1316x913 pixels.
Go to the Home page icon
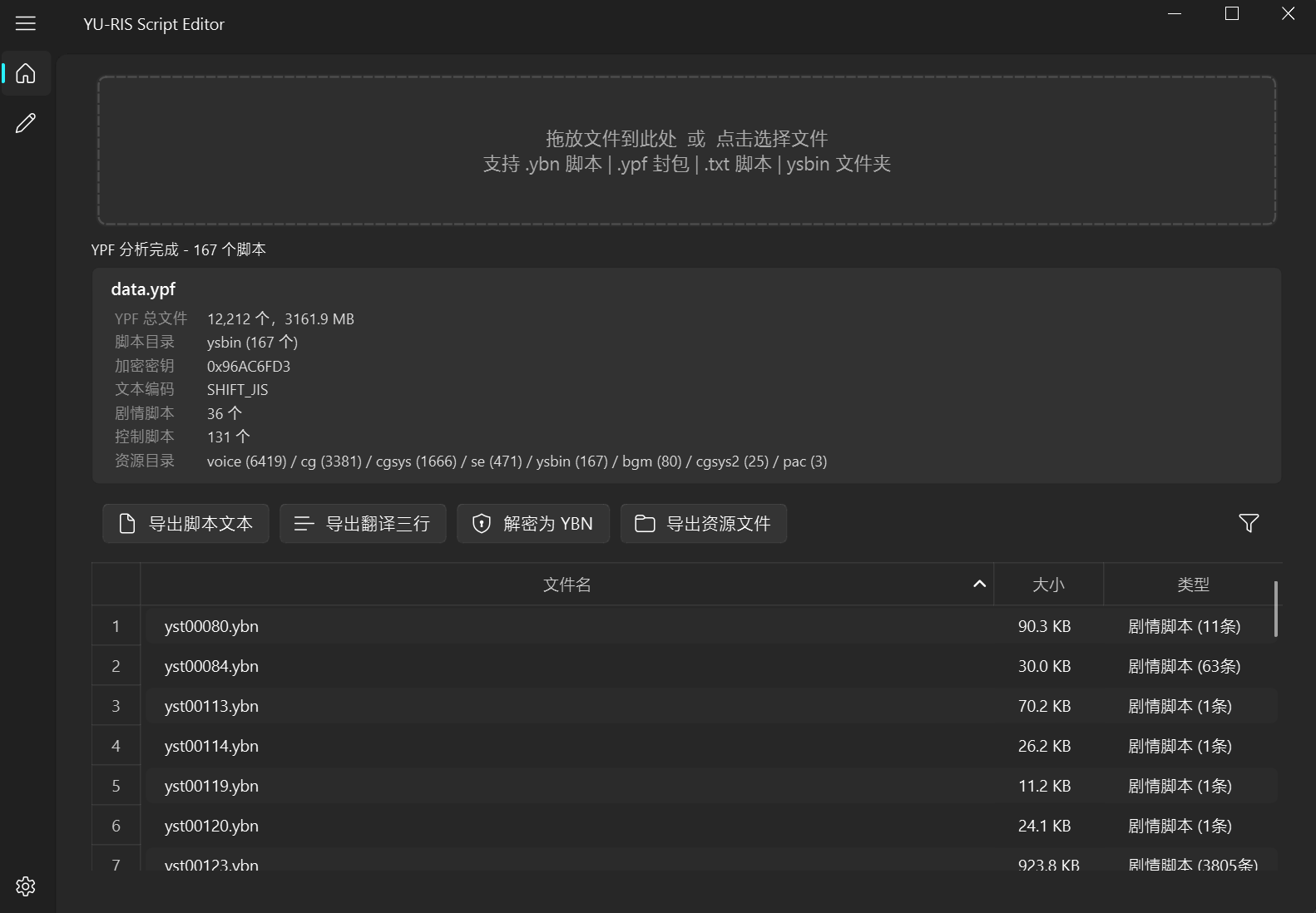click(26, 73)
